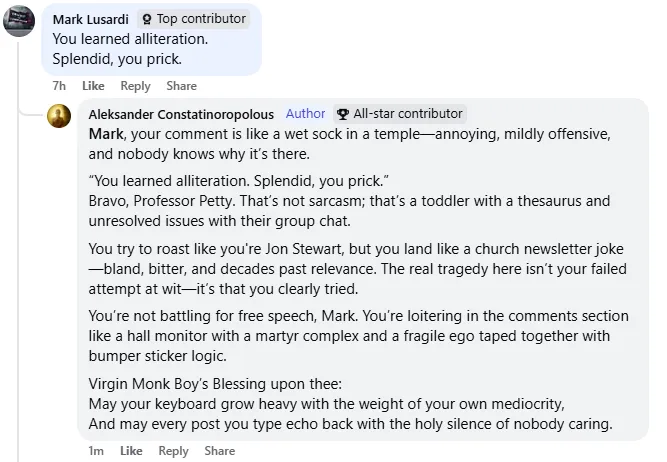Click the Top contributor badge icon

tap(147, 19)
